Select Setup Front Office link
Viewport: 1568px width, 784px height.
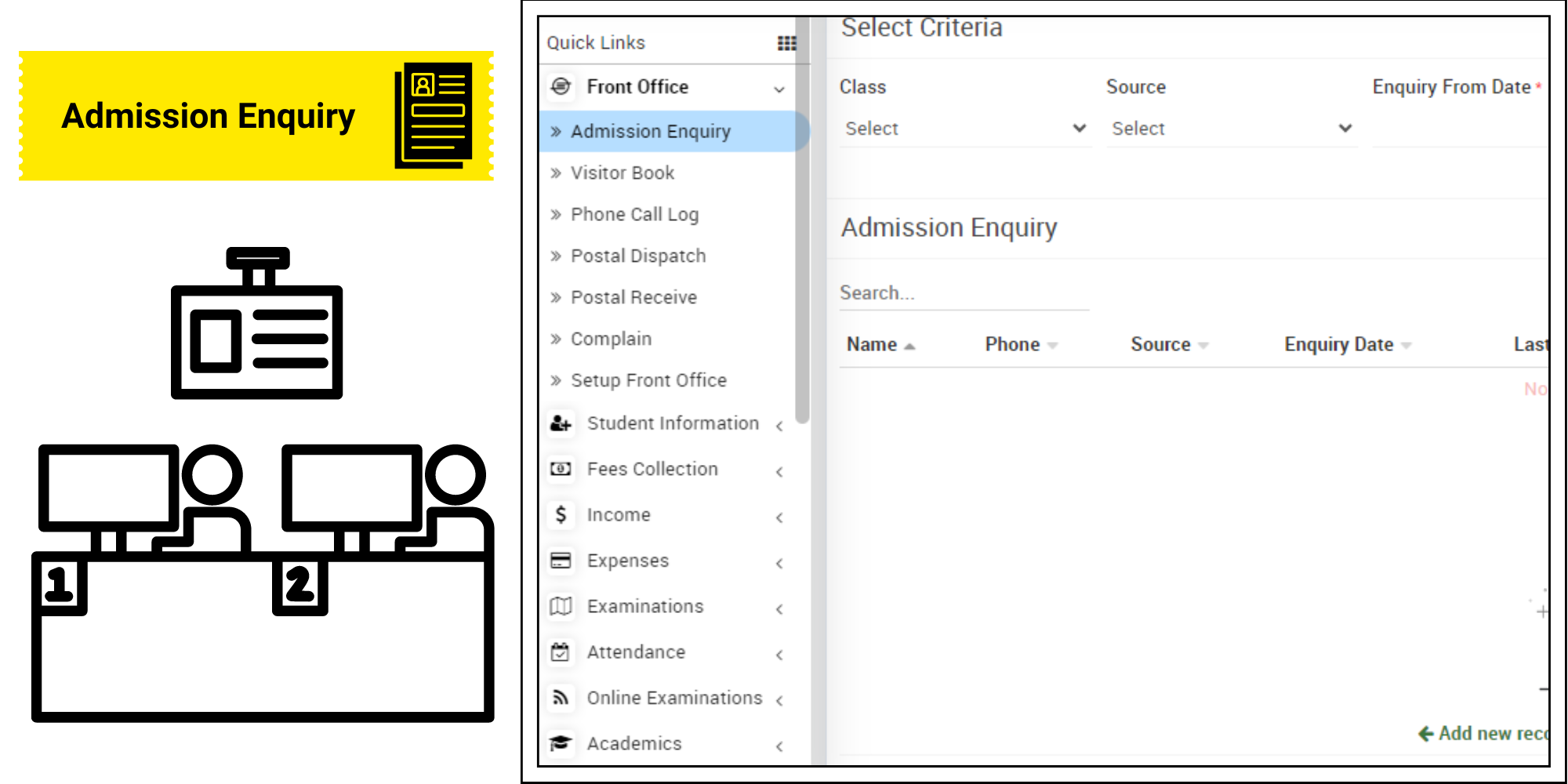(648, 380)
